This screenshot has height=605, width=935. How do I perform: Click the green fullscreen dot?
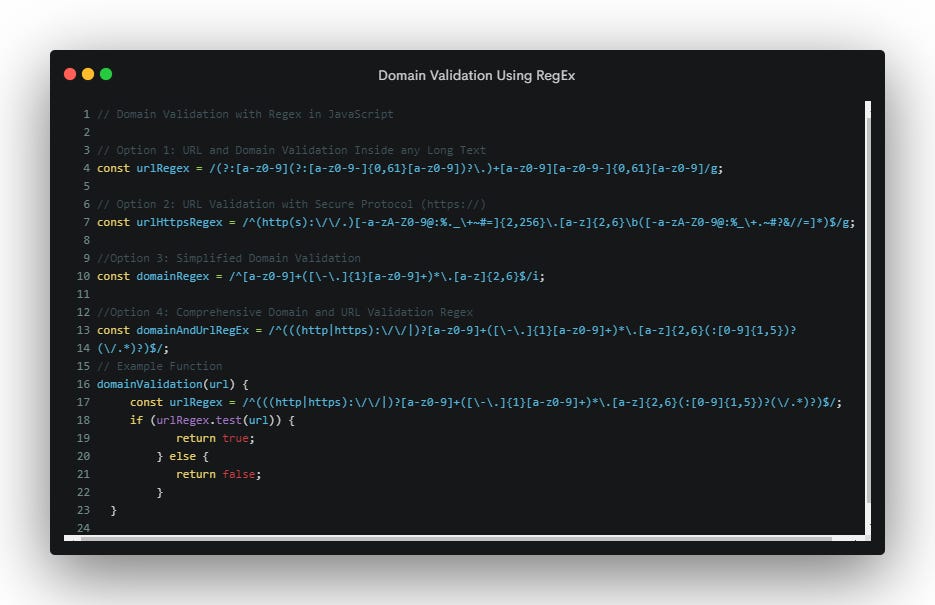coord(105,73)
